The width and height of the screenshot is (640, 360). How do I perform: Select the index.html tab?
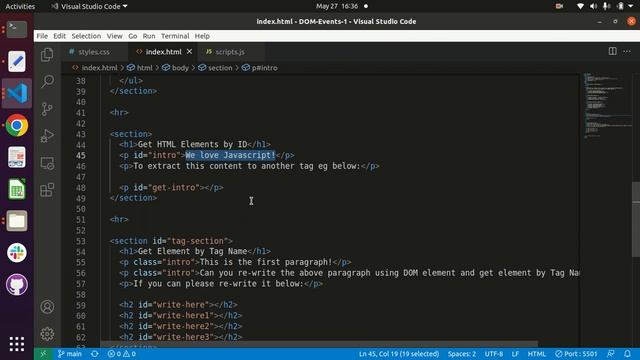[163, 52]
